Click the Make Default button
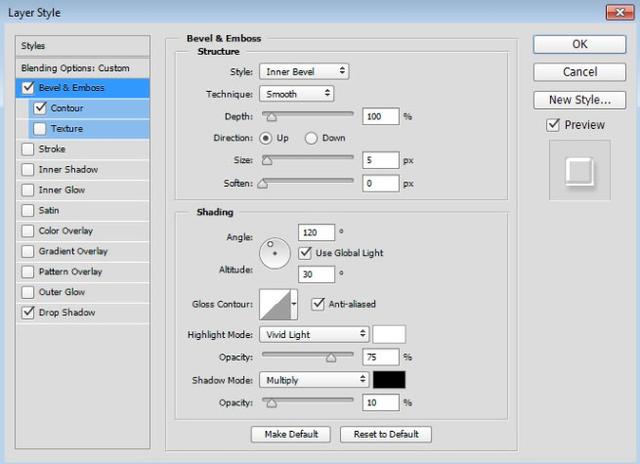The image size is (640, 464). pos(291,434)
